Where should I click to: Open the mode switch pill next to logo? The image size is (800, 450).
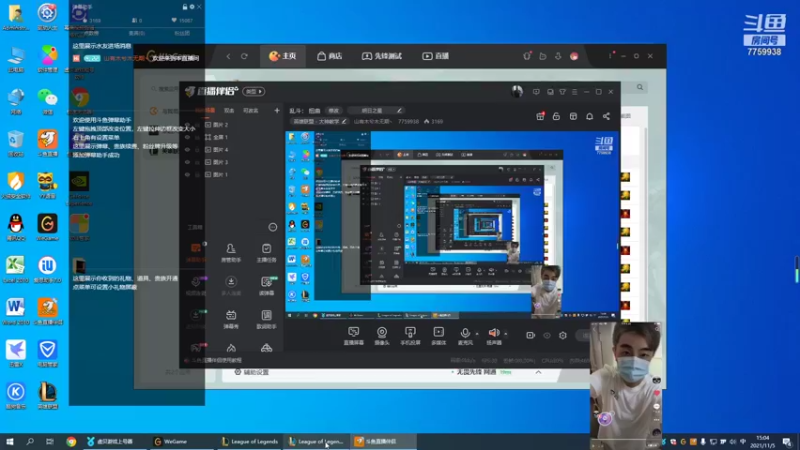click(254, 91)
